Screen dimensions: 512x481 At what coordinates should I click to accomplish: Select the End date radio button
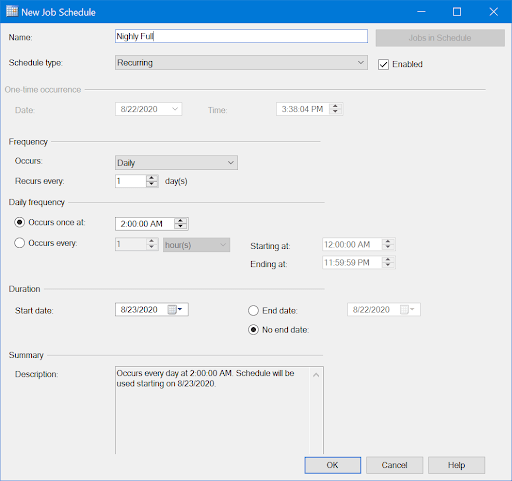253,311
